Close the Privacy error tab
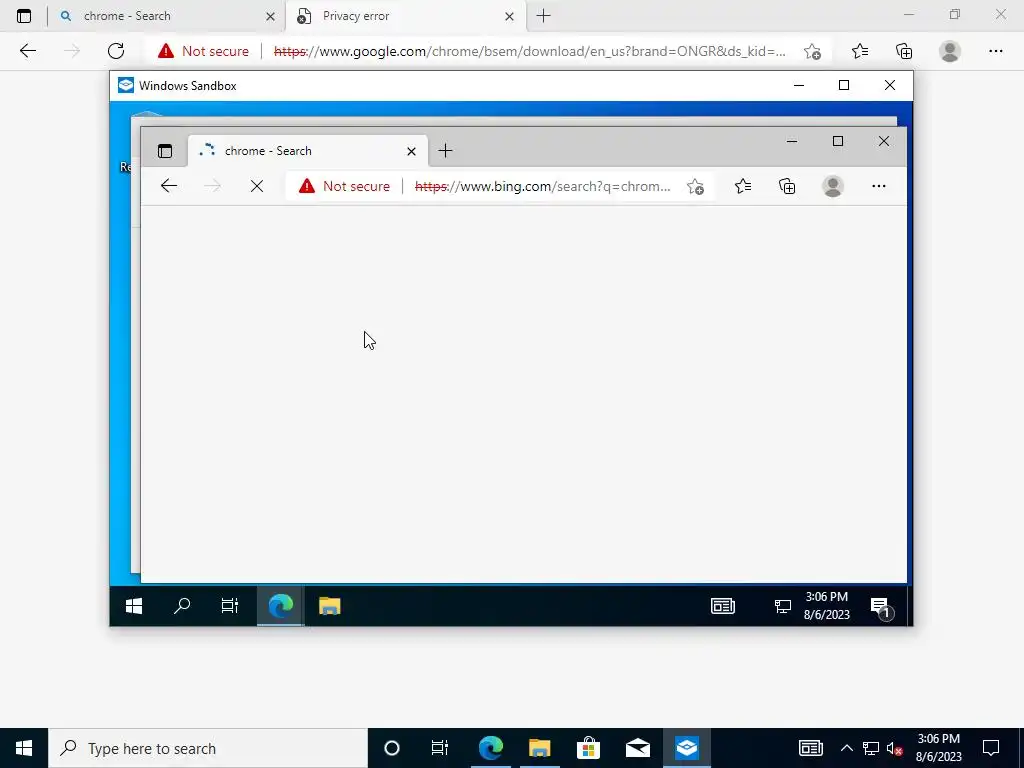The height and width of the screenshot is (768, 1024). [x=509, y=17]
